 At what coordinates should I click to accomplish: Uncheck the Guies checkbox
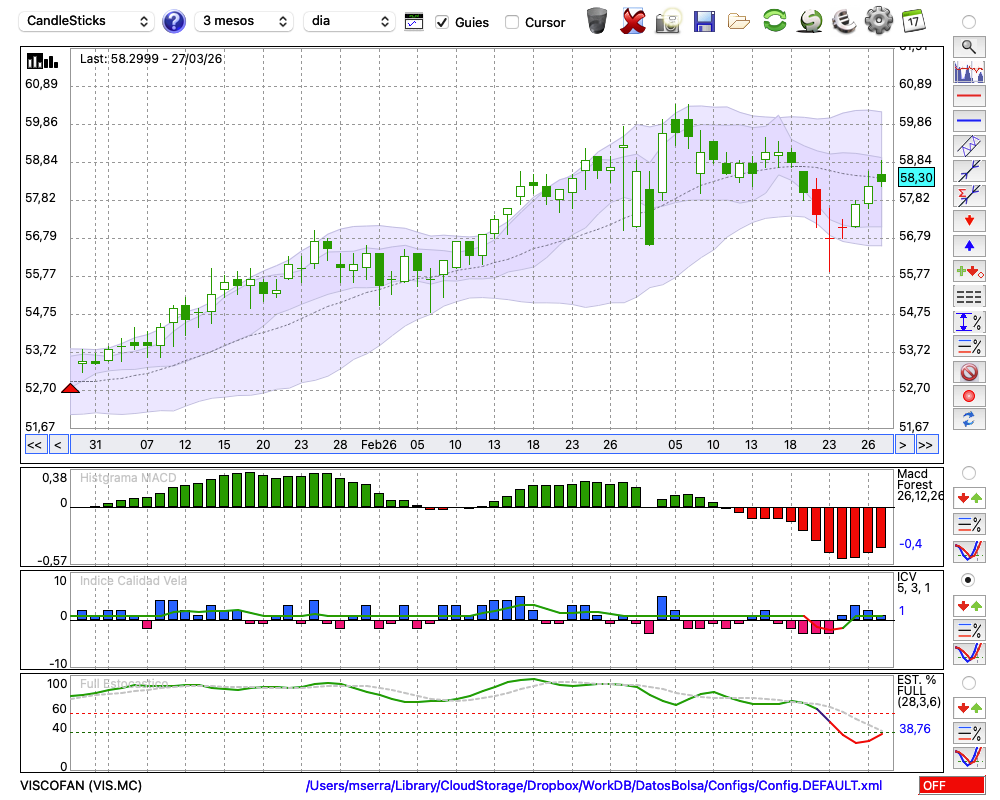(441, 22)
